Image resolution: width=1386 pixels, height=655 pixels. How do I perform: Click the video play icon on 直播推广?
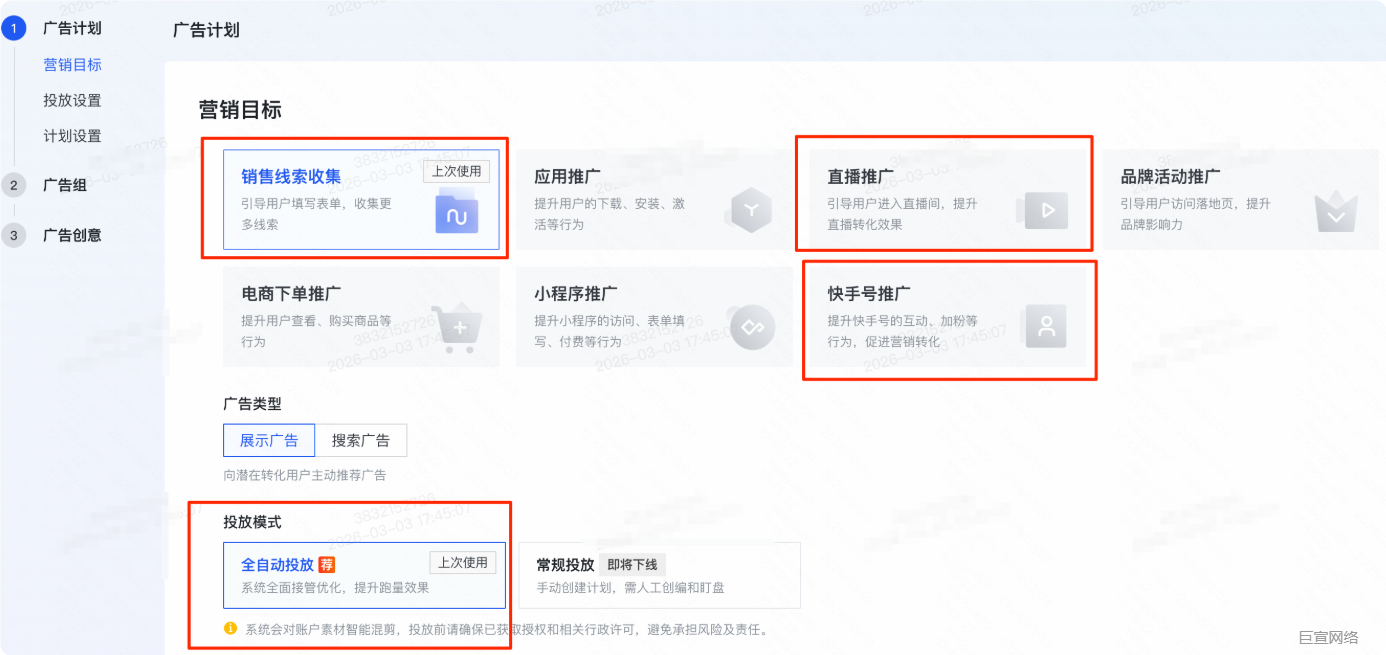tap(1042, 211)
